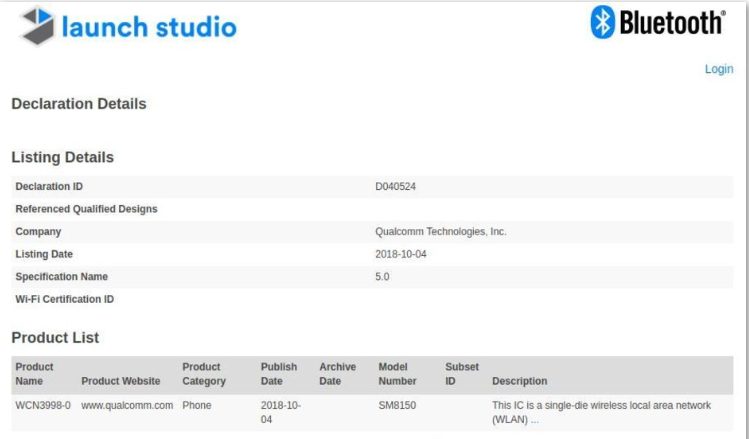Viewport: 749px width, 439px height.
Task: Select the company name Qualcomm Technologies, Inc.
Action: 440,232
